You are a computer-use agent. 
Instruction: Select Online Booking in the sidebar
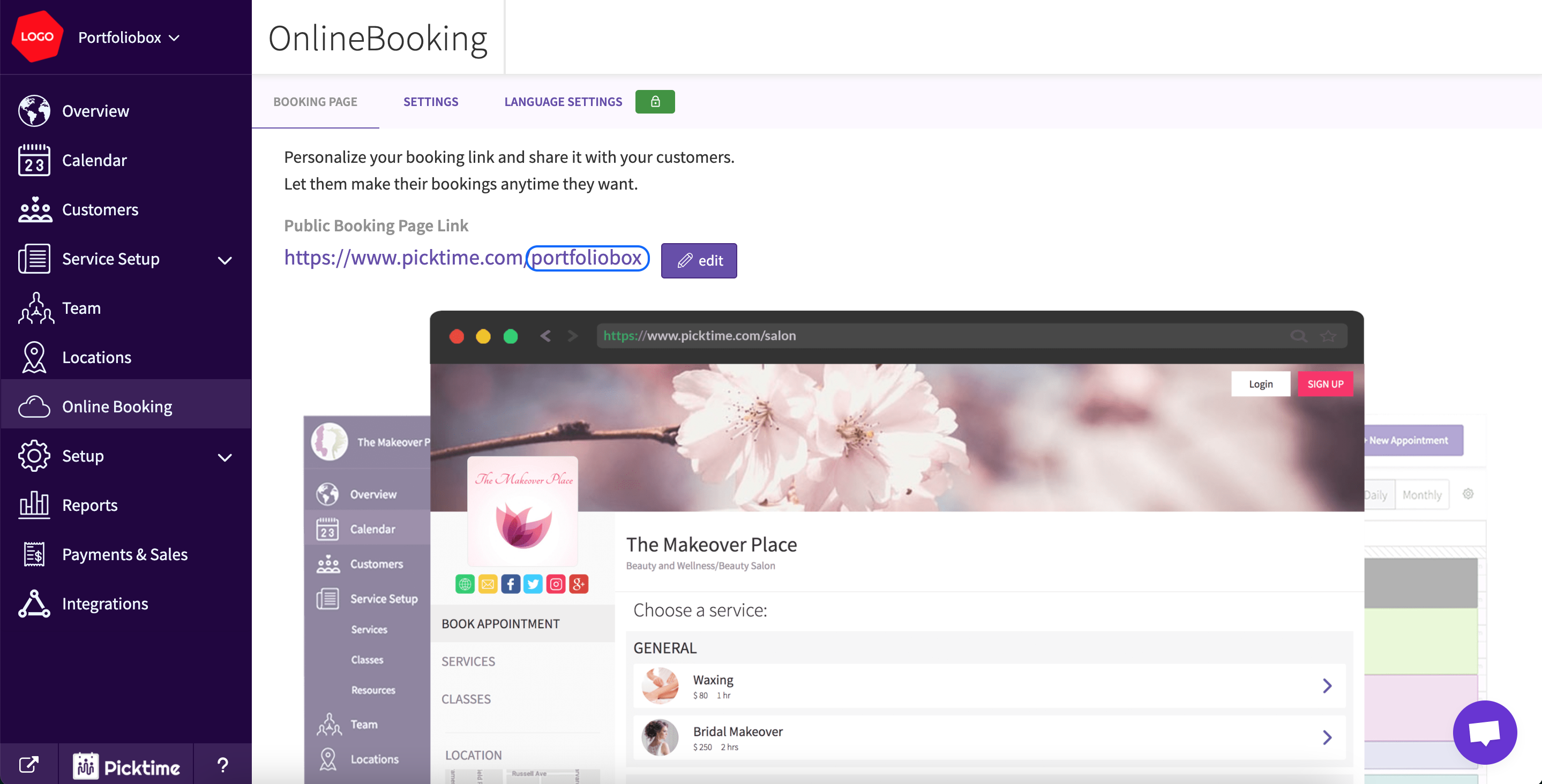[117, 406]
